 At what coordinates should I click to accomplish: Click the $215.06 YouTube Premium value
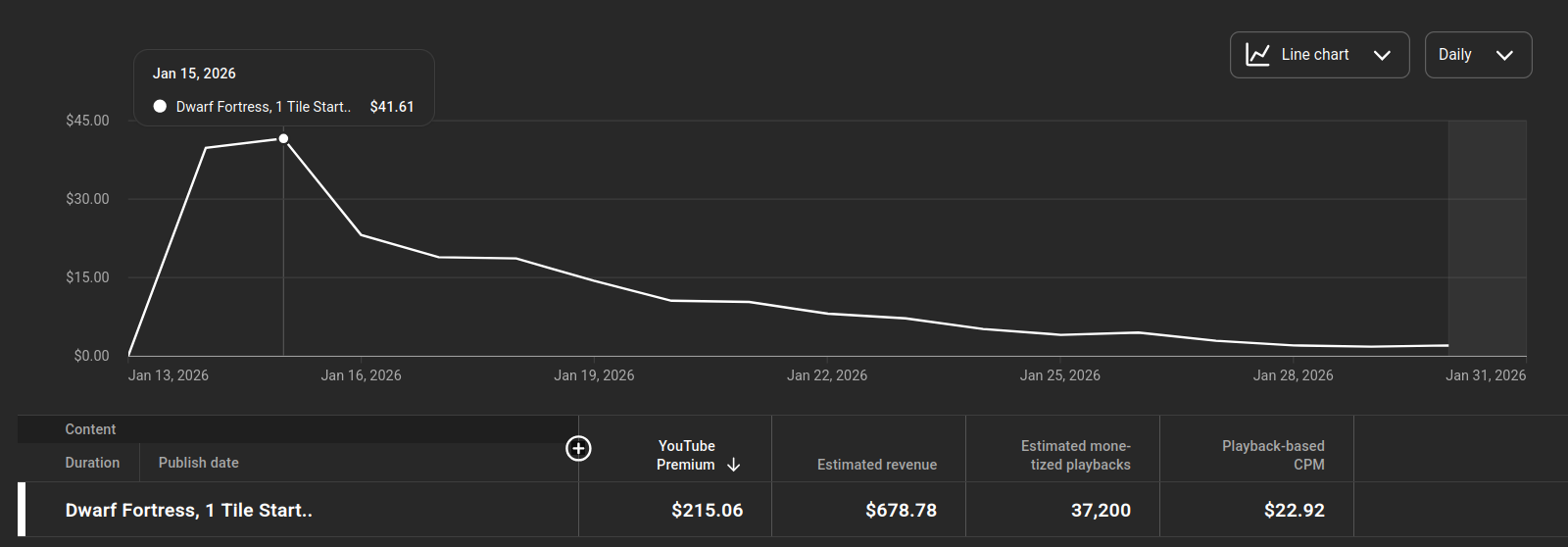pyautogui.click(x=707, y=510)
